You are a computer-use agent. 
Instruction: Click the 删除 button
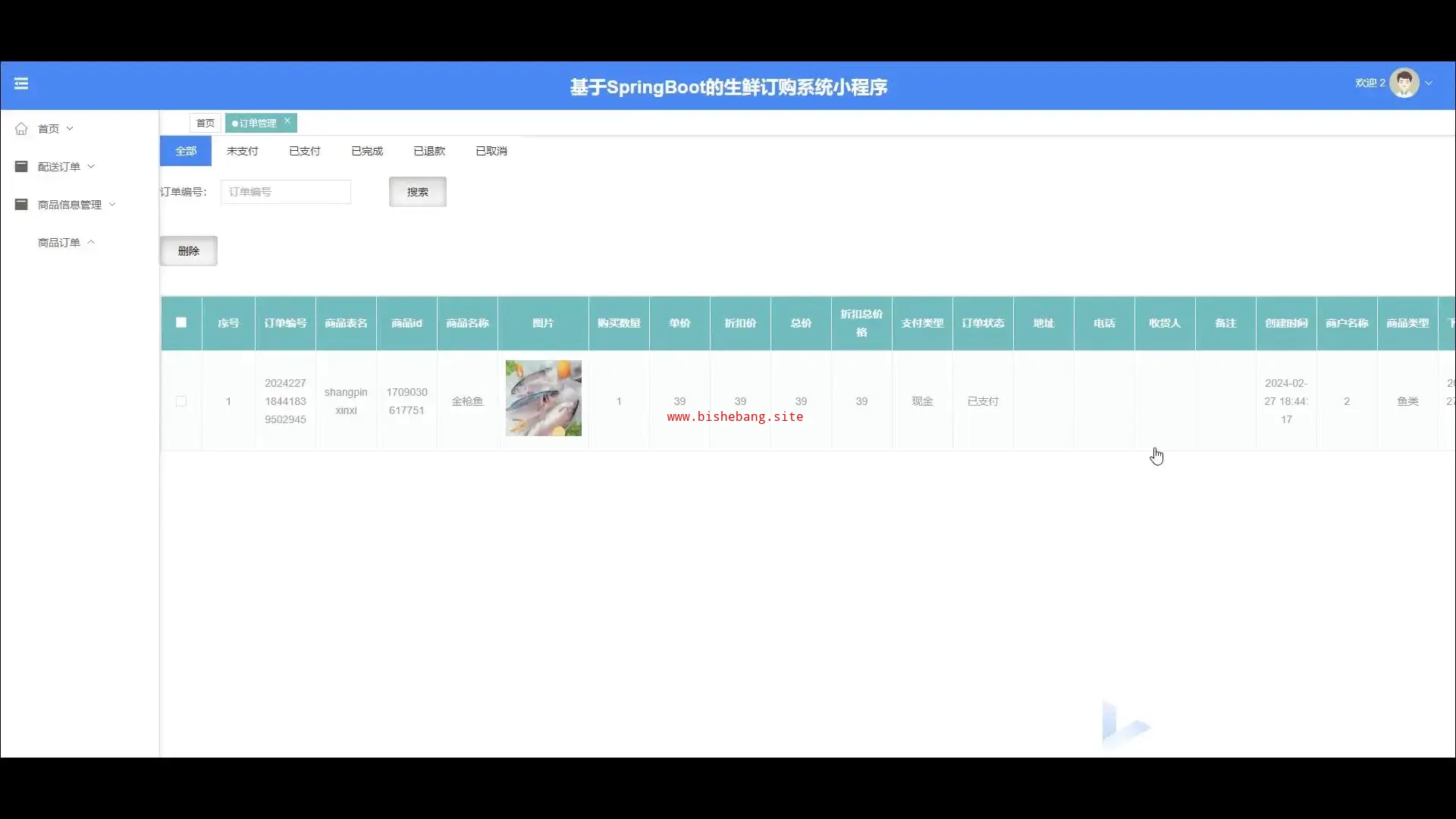click(x=188, y=251)
